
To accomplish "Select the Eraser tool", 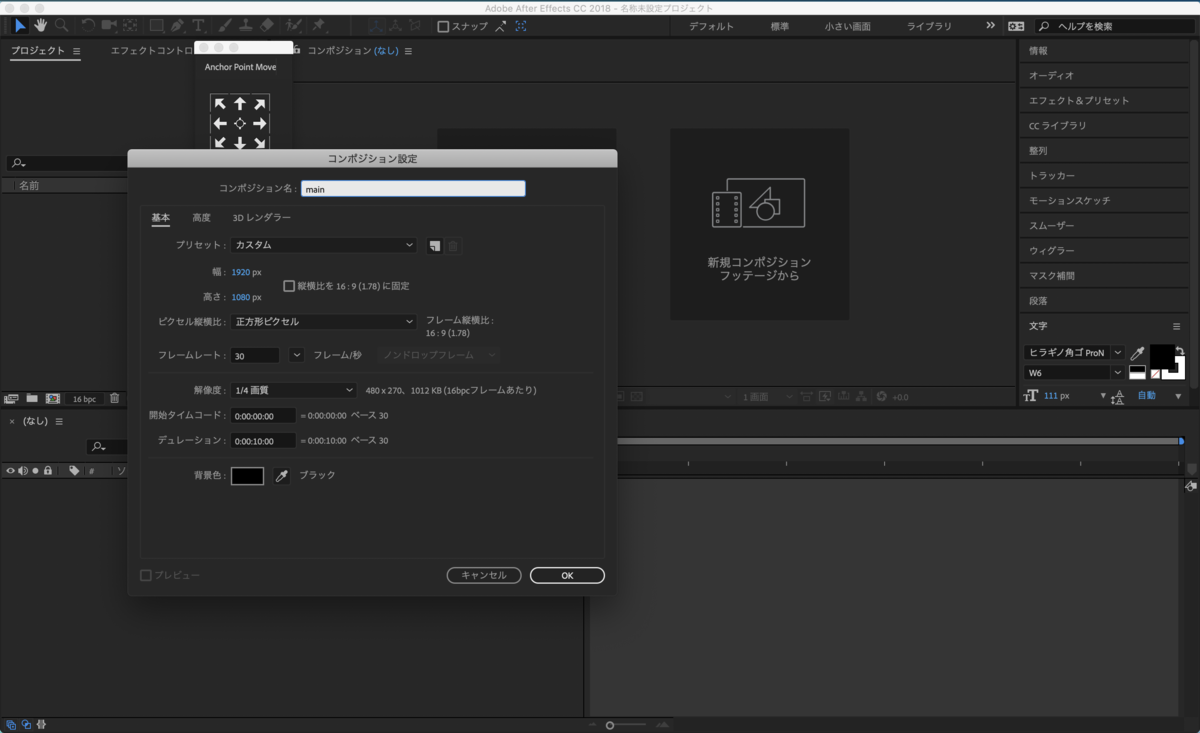I will [x=267, y=25].
